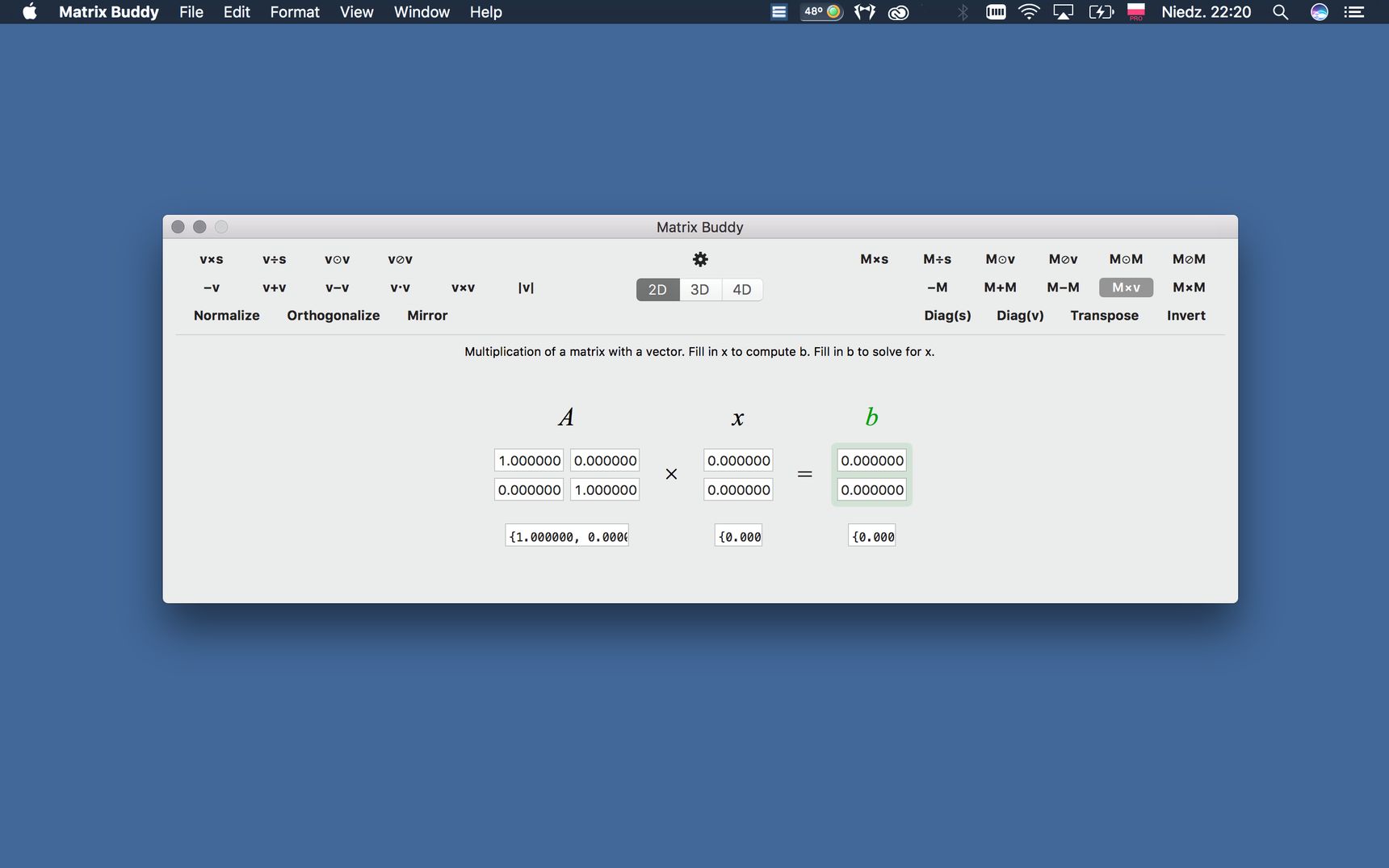The image size is (1389, 868).
Task: Open Spotlight search magnifier
Action: pyautogui.click(x=1280, y=12)
